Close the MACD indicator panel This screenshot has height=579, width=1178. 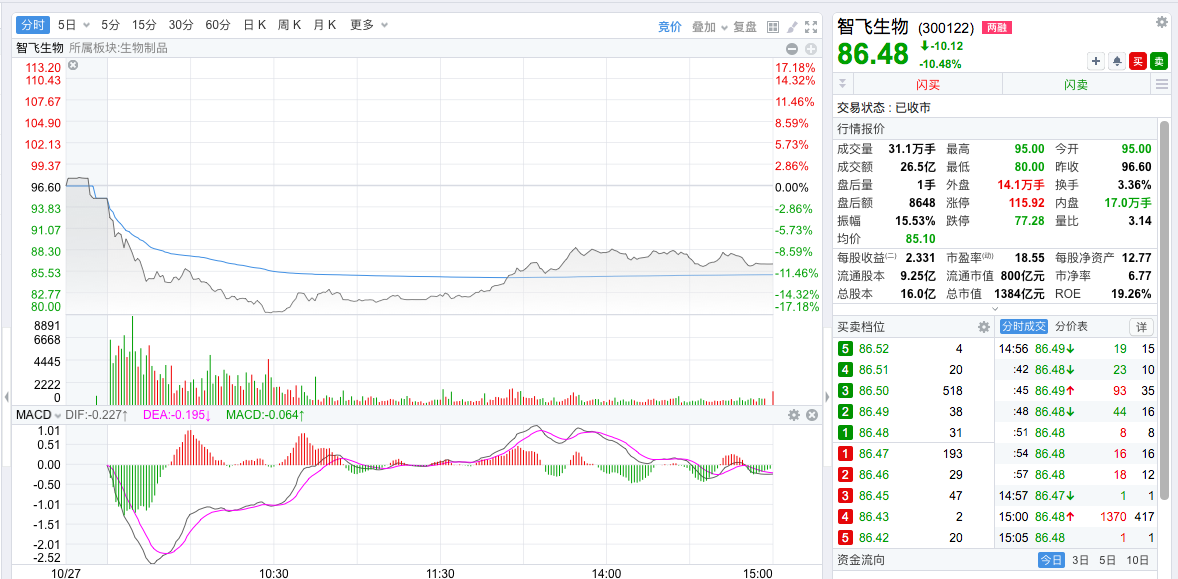click(x=811, y=415)
